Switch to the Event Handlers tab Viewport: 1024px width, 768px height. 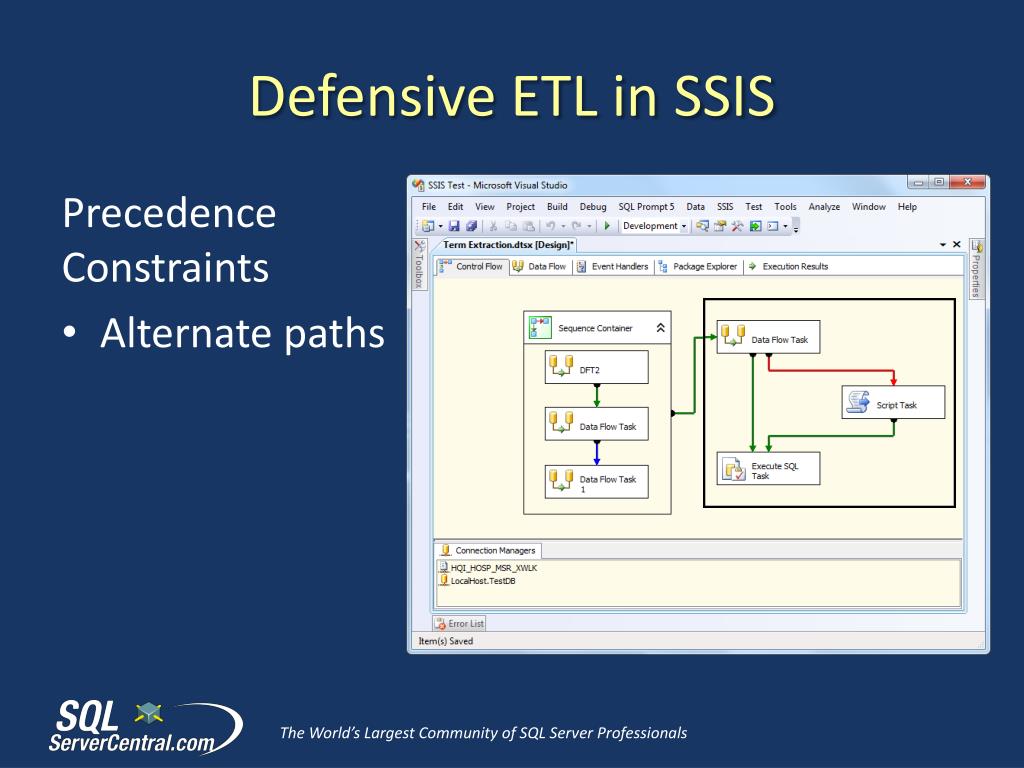click(x=613, y=266)
